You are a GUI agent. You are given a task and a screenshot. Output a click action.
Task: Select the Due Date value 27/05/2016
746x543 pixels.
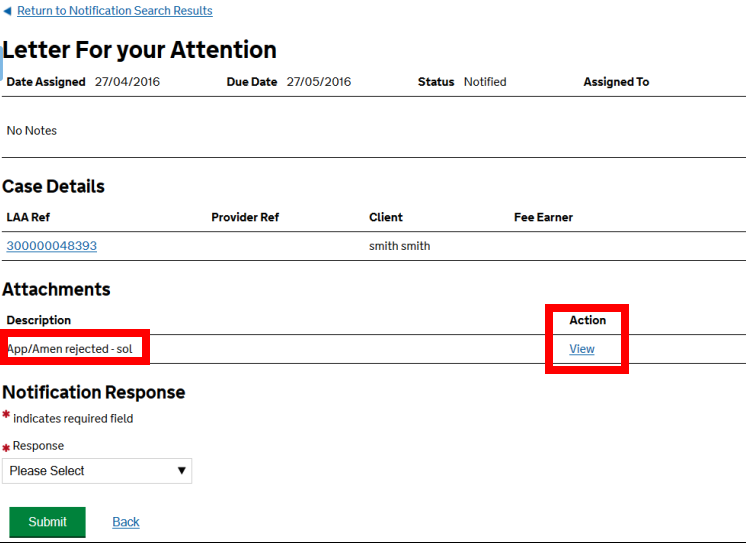pyautogui.click(x=319, y=82)
